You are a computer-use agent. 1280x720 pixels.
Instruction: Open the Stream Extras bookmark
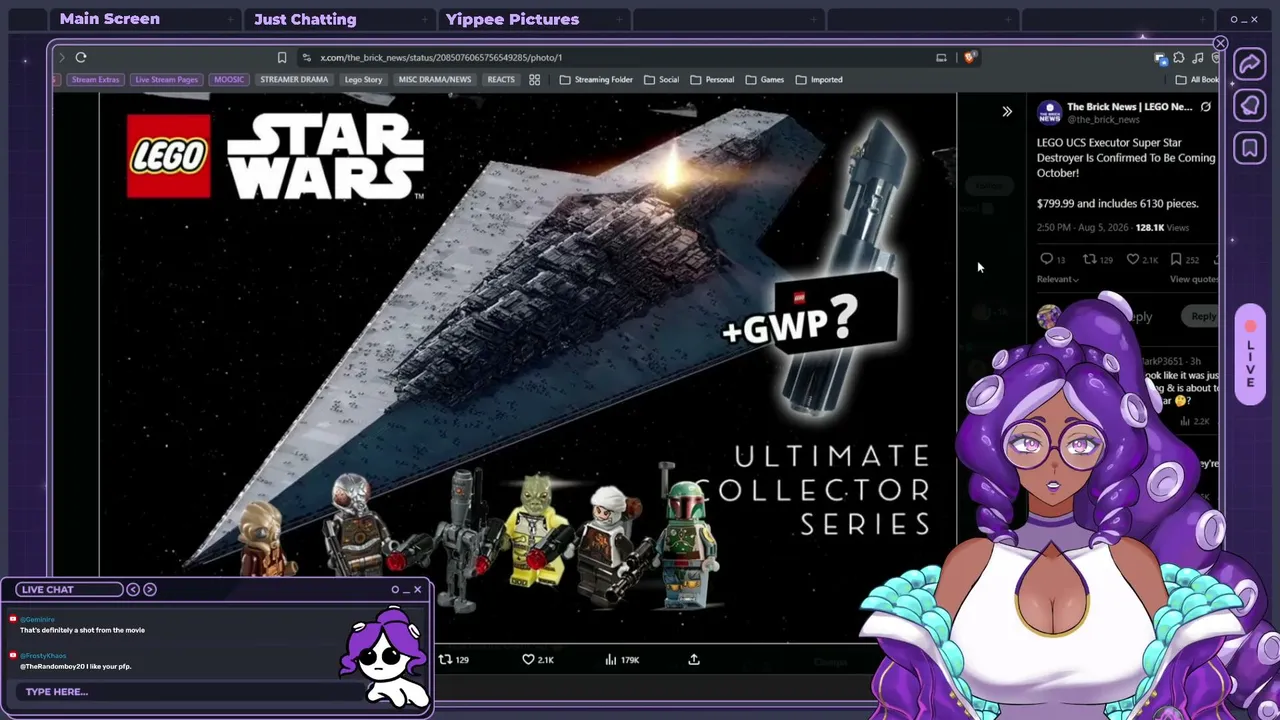pyautogui.click(x=95, y=80)
